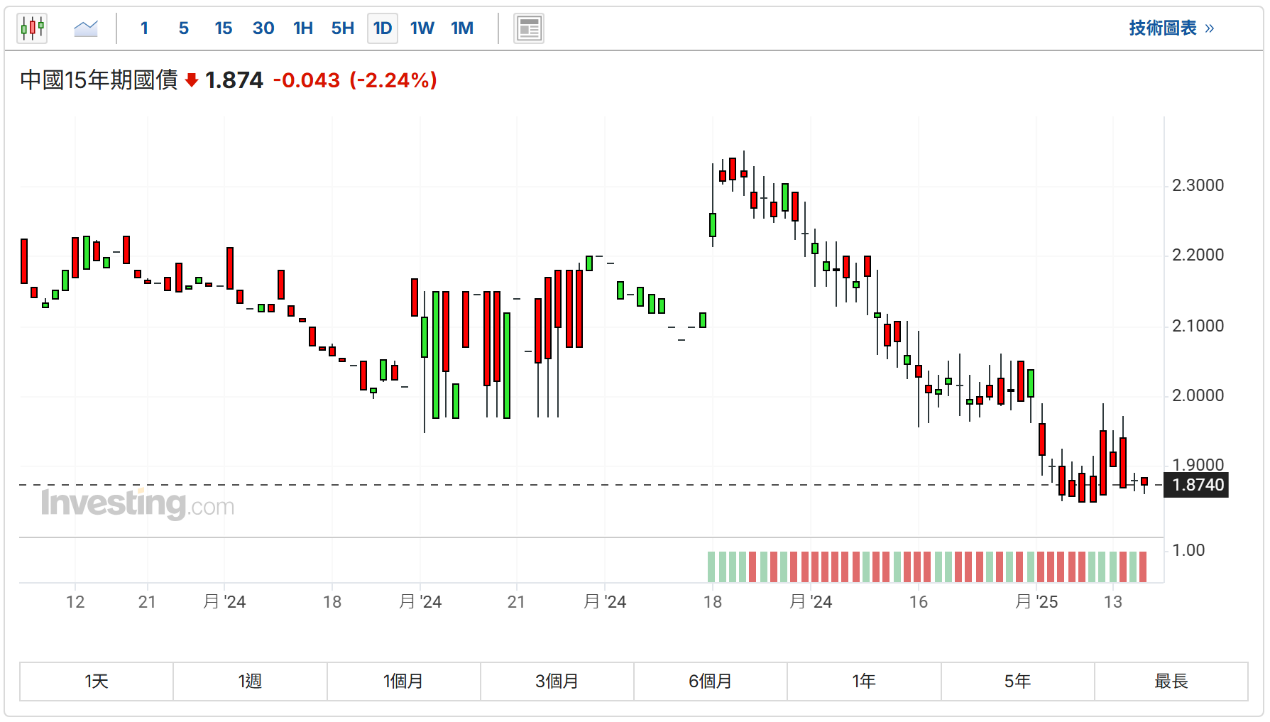Click the 1.8740 current price label

(x=1199, y=485)
